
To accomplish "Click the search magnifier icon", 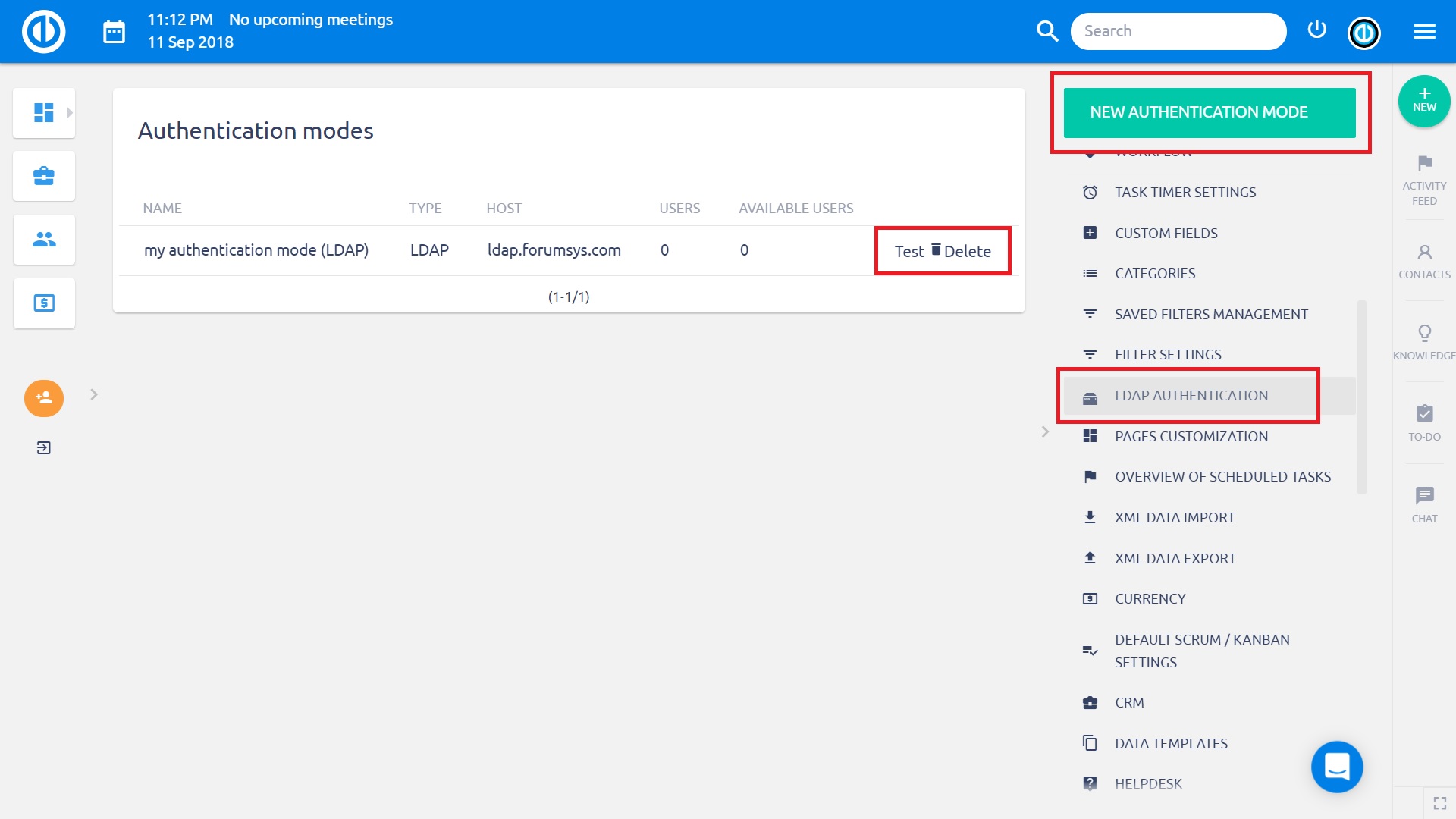I will [x=1047, y=31].
